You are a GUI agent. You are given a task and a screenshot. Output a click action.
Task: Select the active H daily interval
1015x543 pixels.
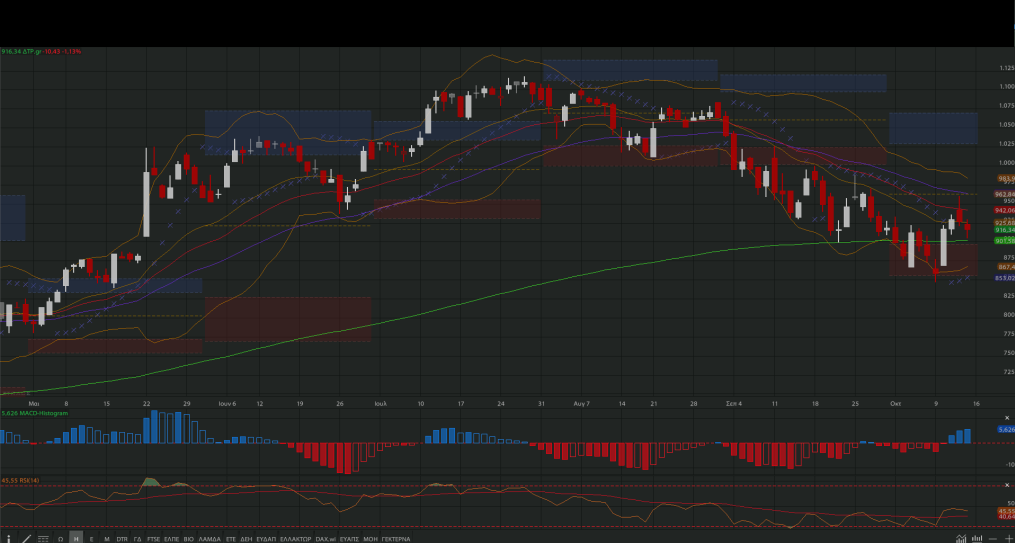tap(76, 538)
